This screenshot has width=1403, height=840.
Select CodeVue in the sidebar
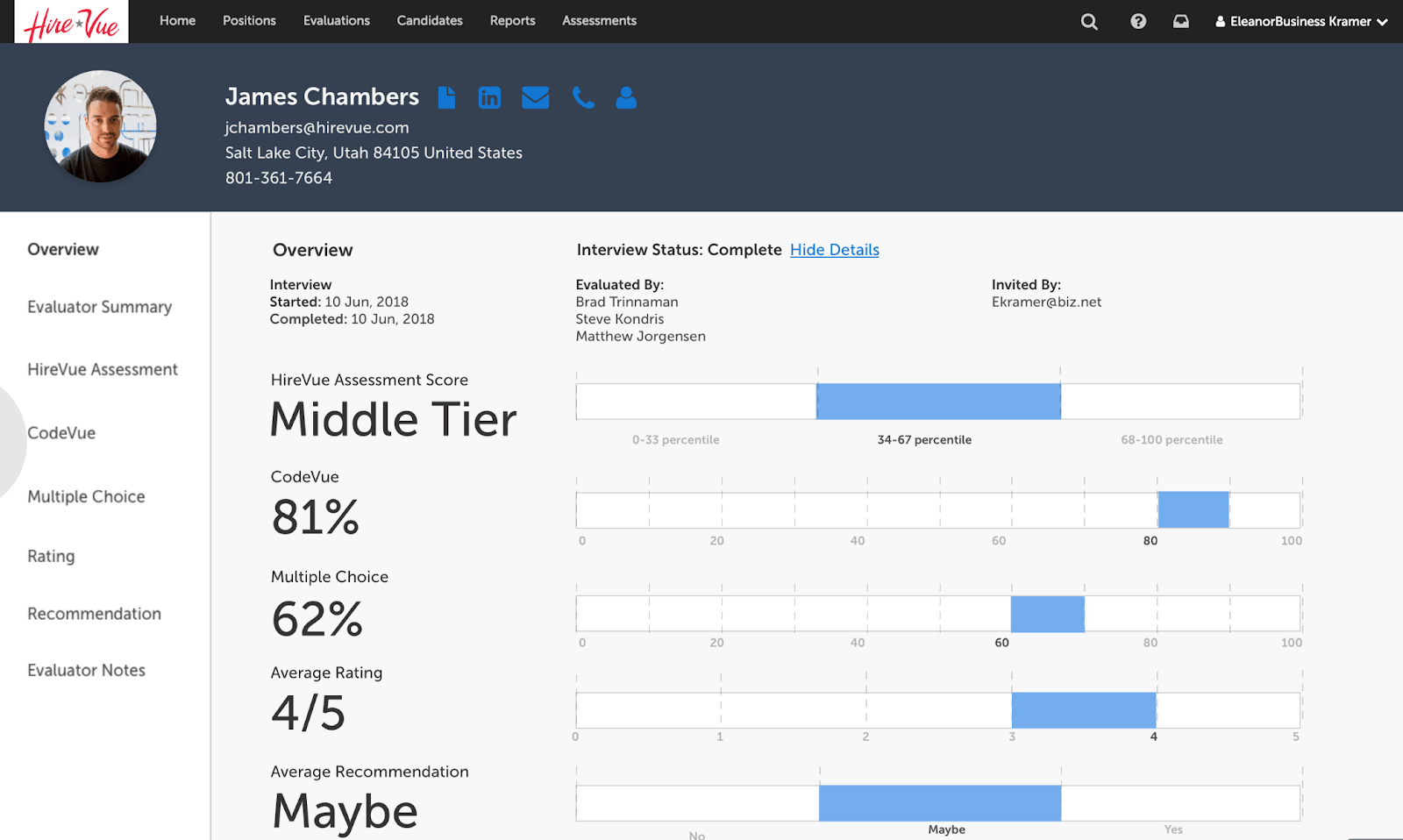61,433
